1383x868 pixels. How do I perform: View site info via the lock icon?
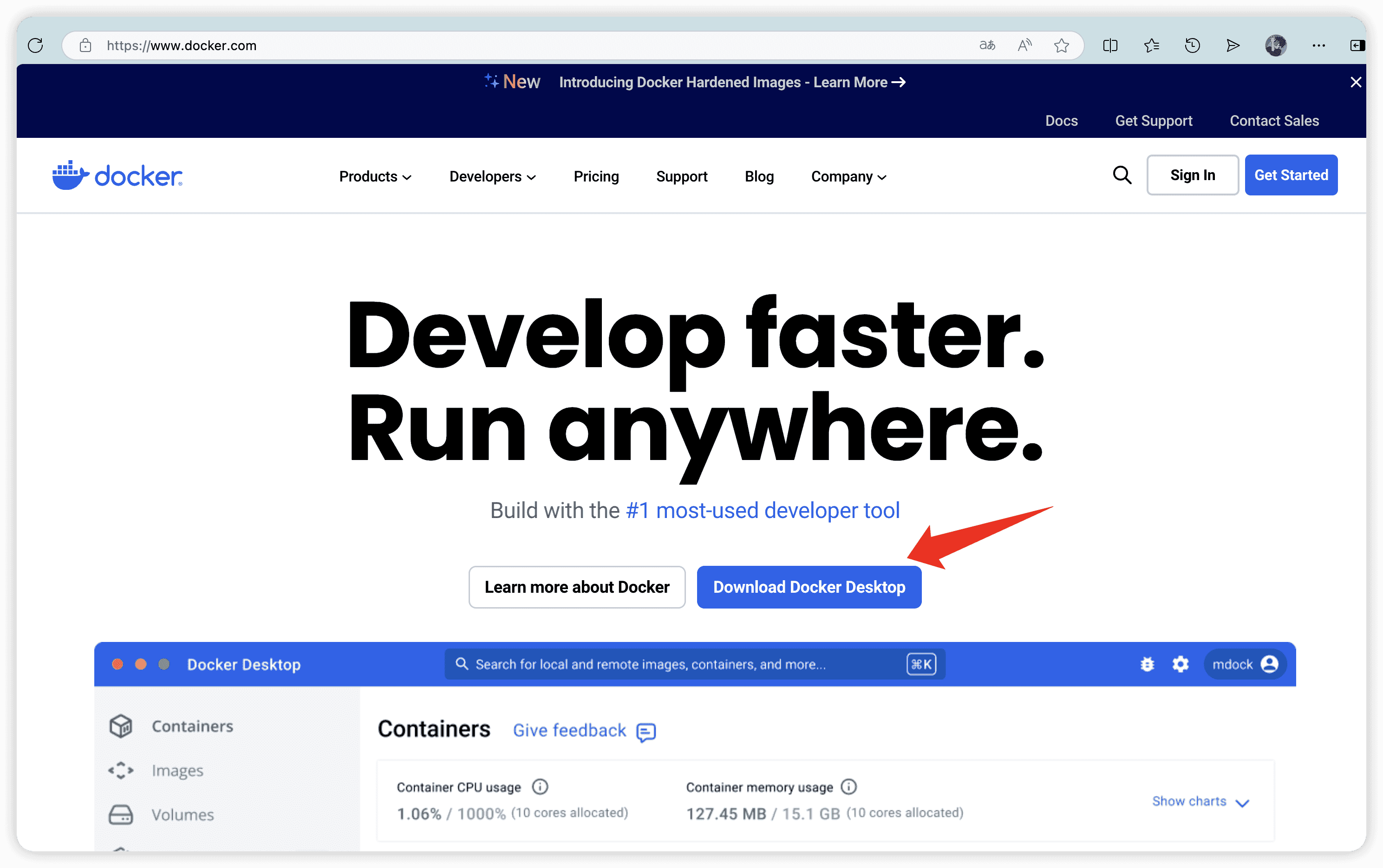85,45
